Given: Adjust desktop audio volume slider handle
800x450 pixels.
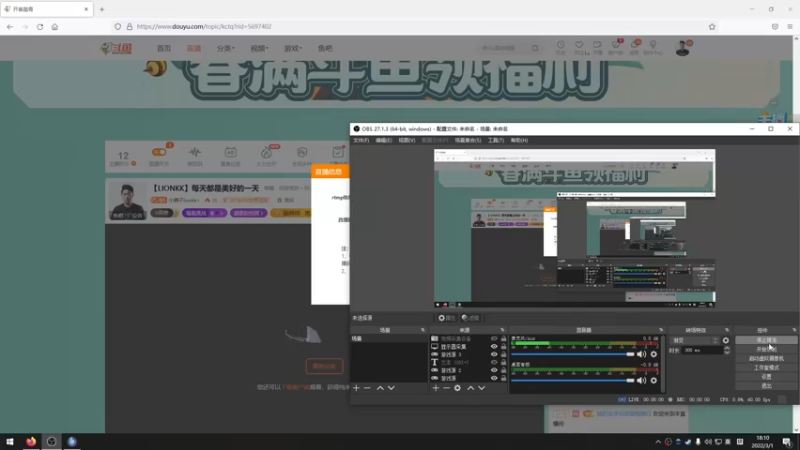Looking at the screenshot, I should click(x=631, y=380).
